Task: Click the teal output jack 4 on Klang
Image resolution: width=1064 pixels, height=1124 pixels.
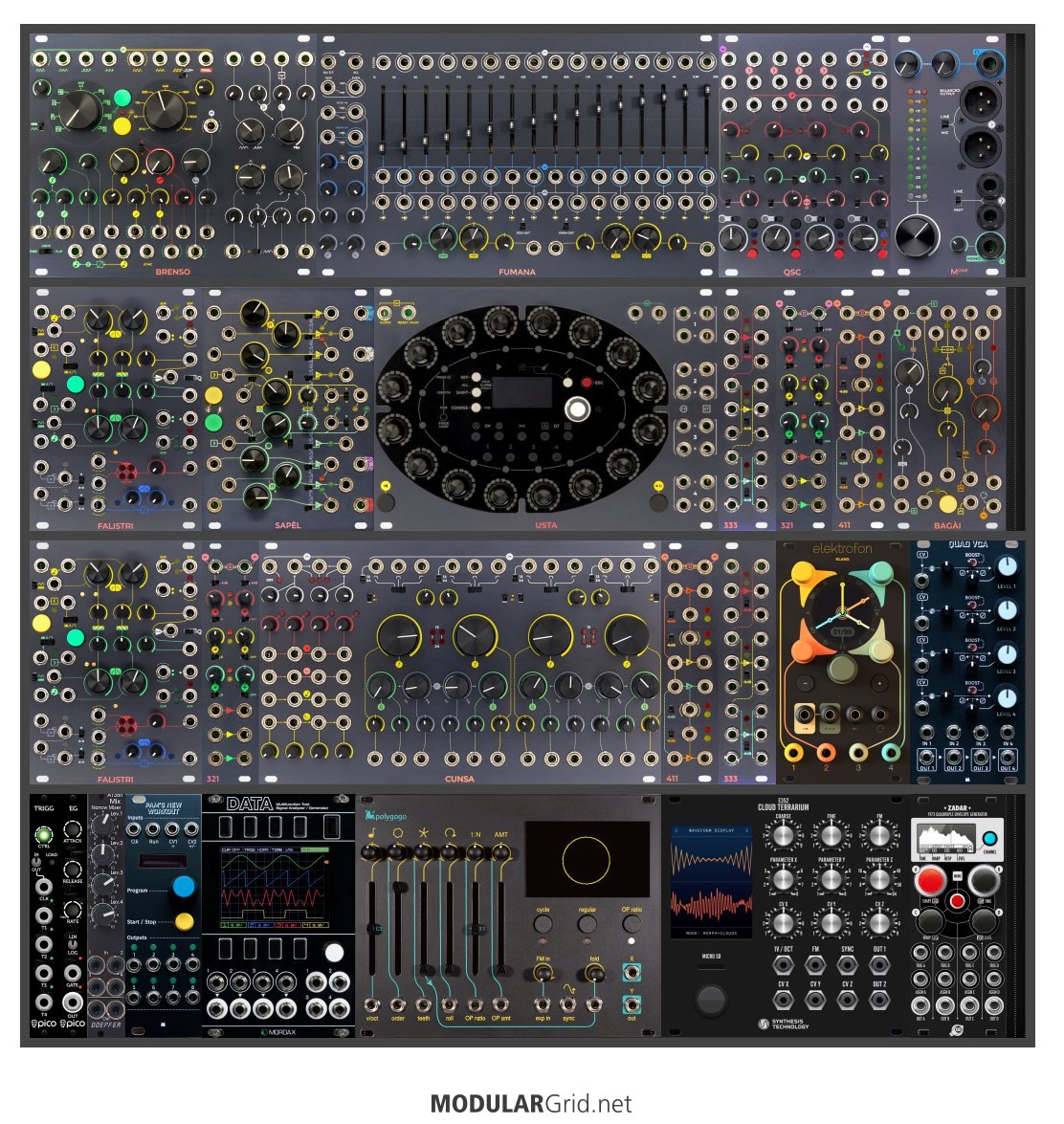Action: click(891, 753)
